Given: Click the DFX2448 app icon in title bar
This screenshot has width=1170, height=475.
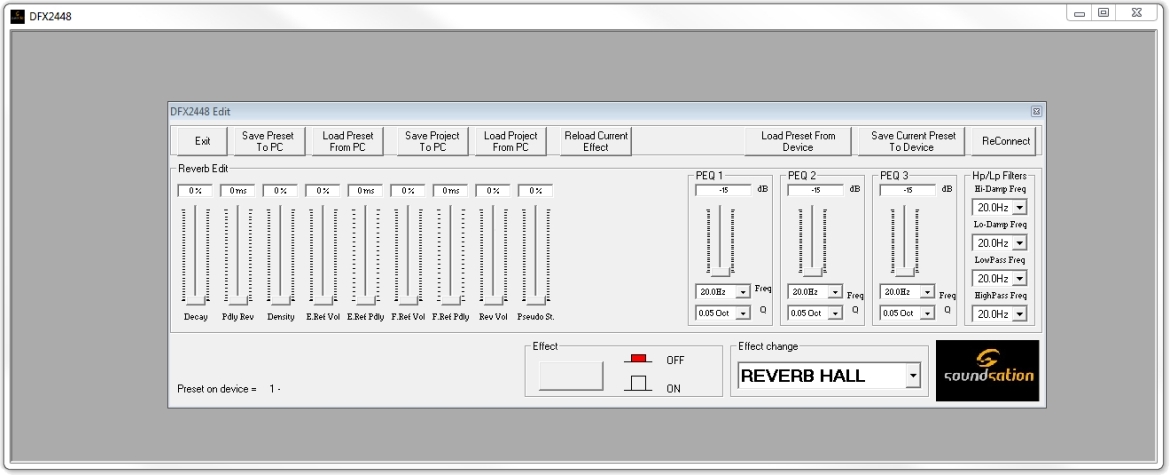Looking at the screenshot, I should (x=18, y=16).
